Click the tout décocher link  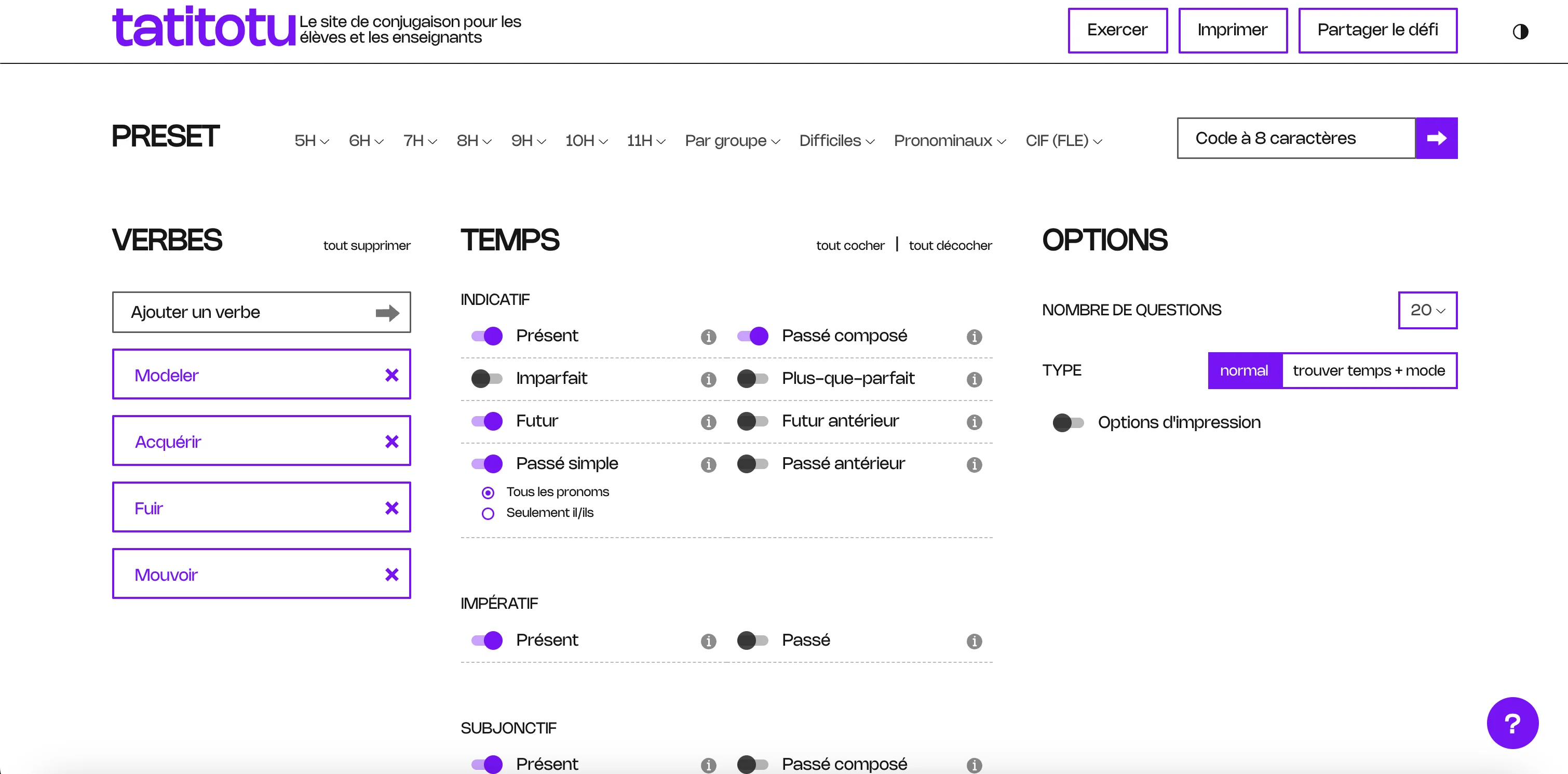(950, 245)
